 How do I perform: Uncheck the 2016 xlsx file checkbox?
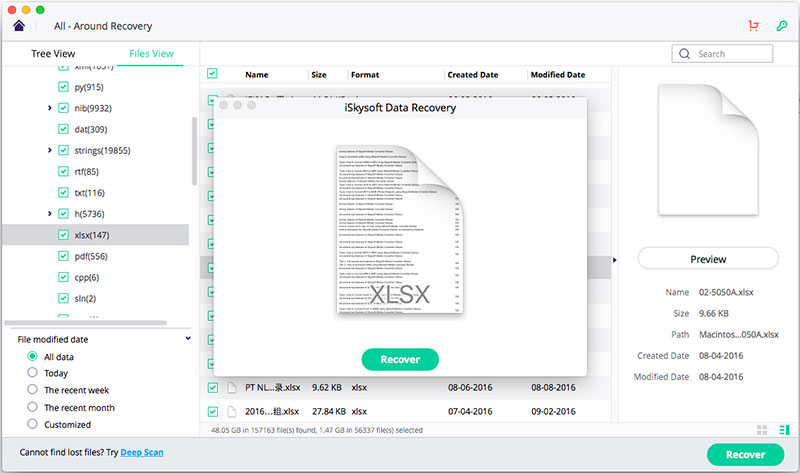point(213,412)
